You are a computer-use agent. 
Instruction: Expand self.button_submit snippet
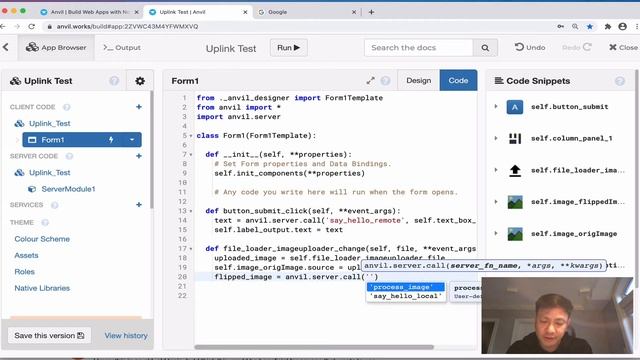coord(496,107)
